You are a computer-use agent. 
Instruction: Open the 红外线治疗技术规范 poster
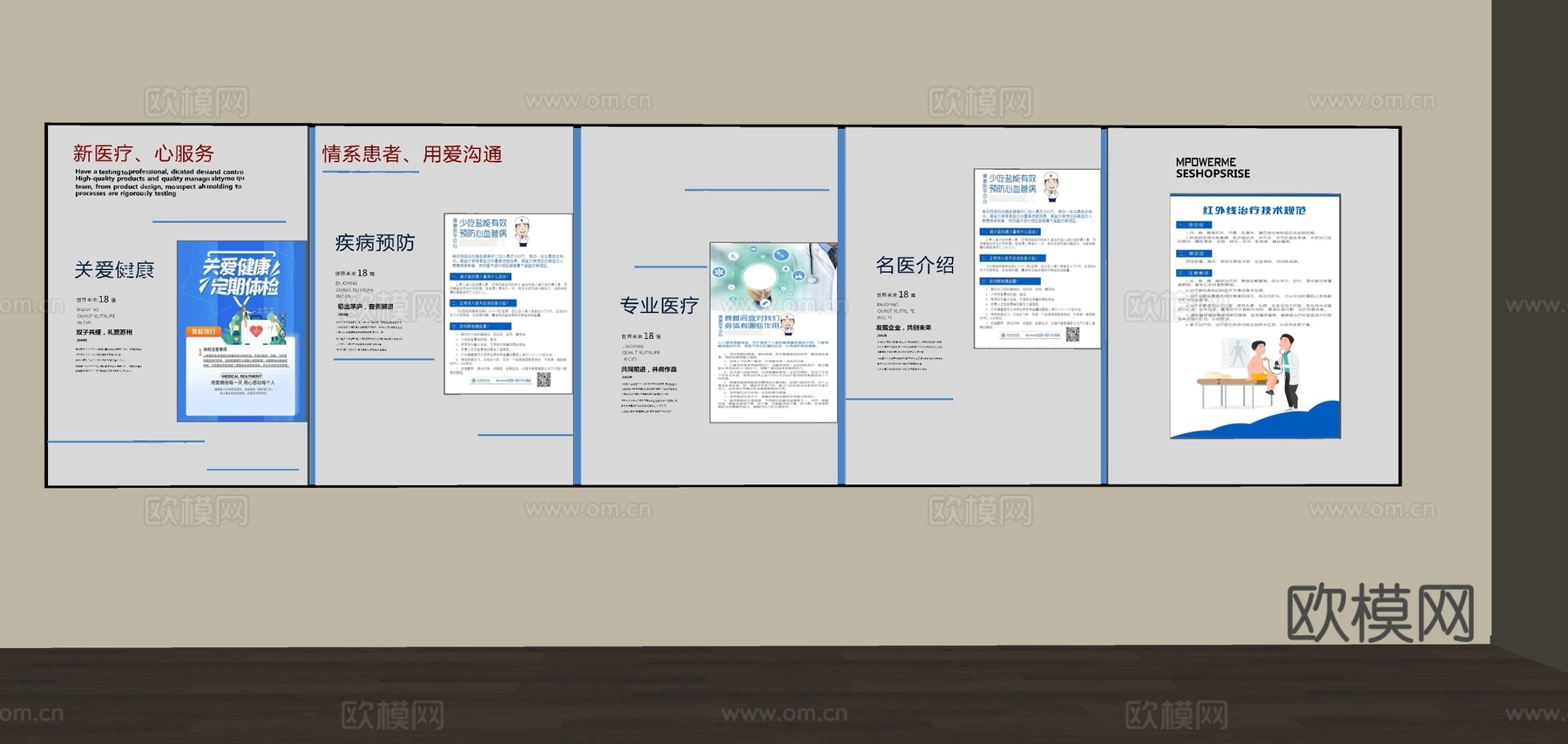pos(1254,316)
